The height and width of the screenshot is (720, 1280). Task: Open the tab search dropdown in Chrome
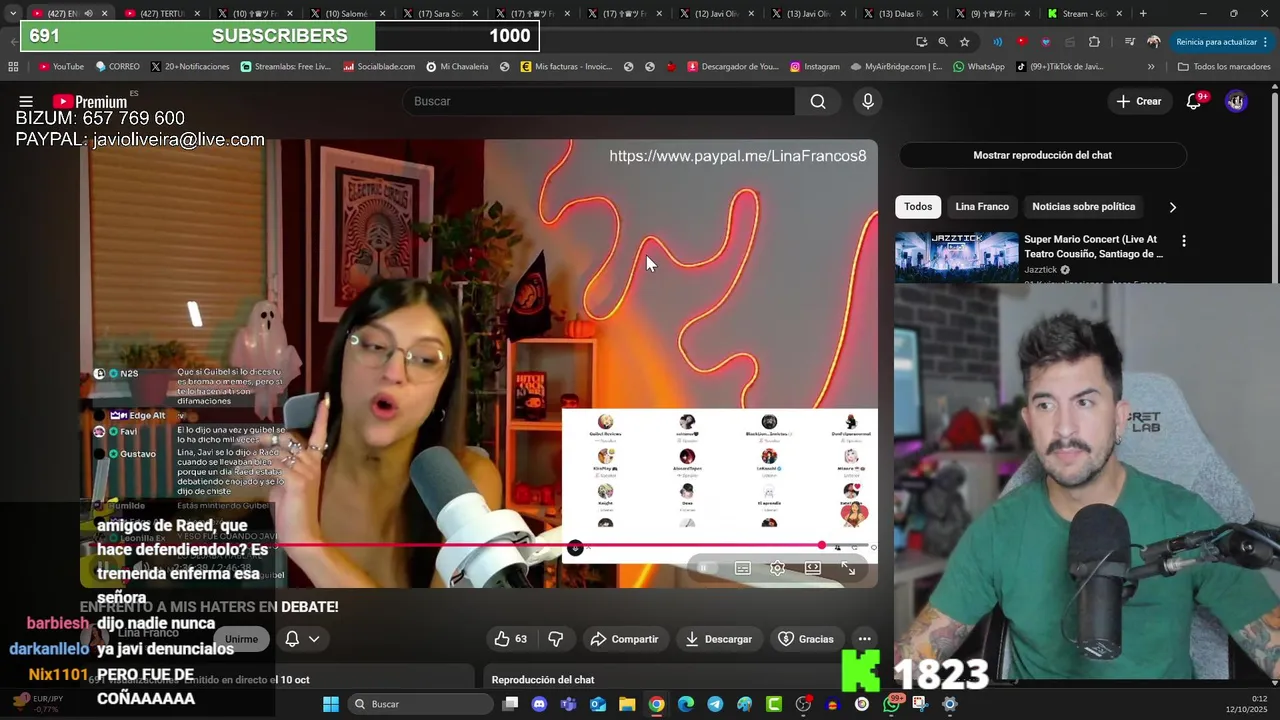click(x=13, y=13)
